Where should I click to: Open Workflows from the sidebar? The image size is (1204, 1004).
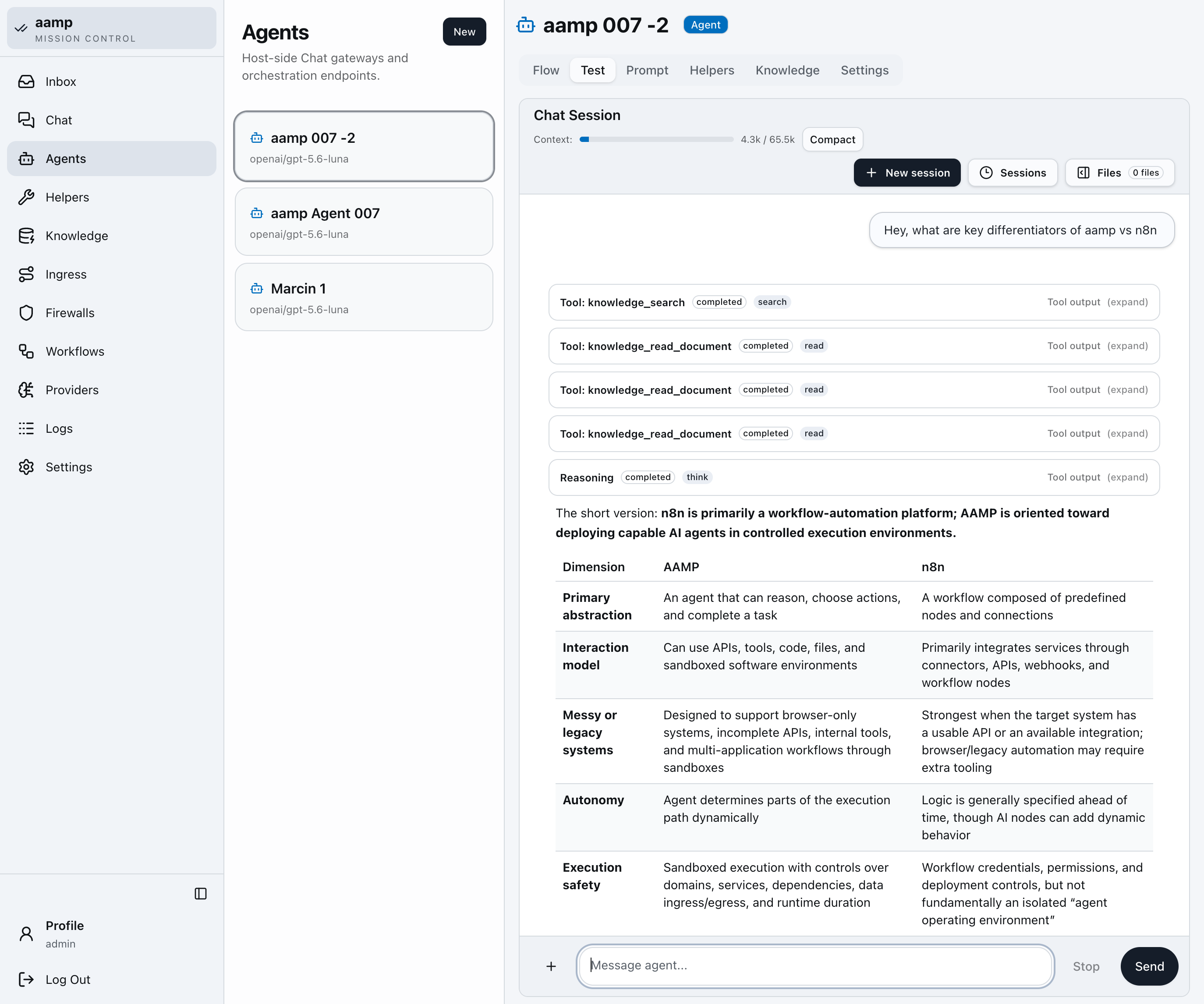coord(112,351)
